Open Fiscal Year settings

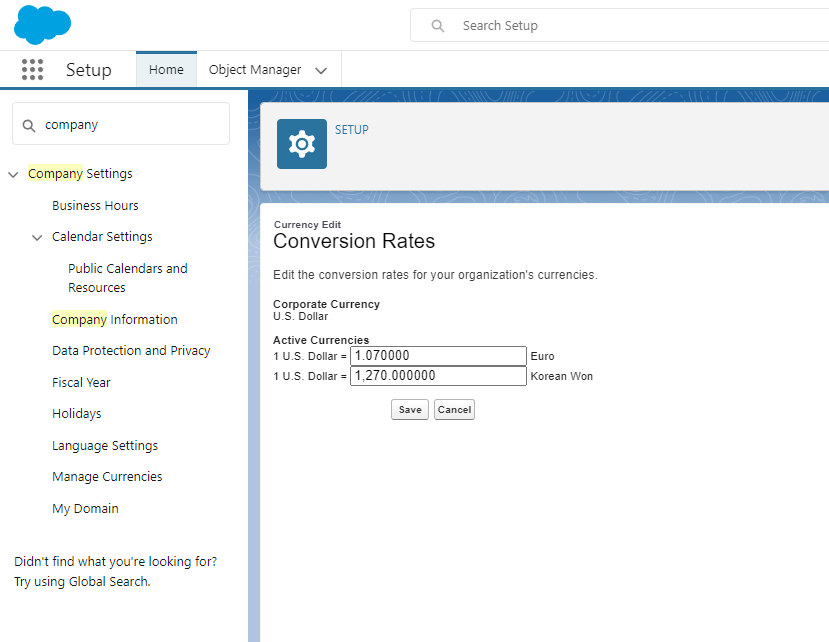[x=81, y=382]
